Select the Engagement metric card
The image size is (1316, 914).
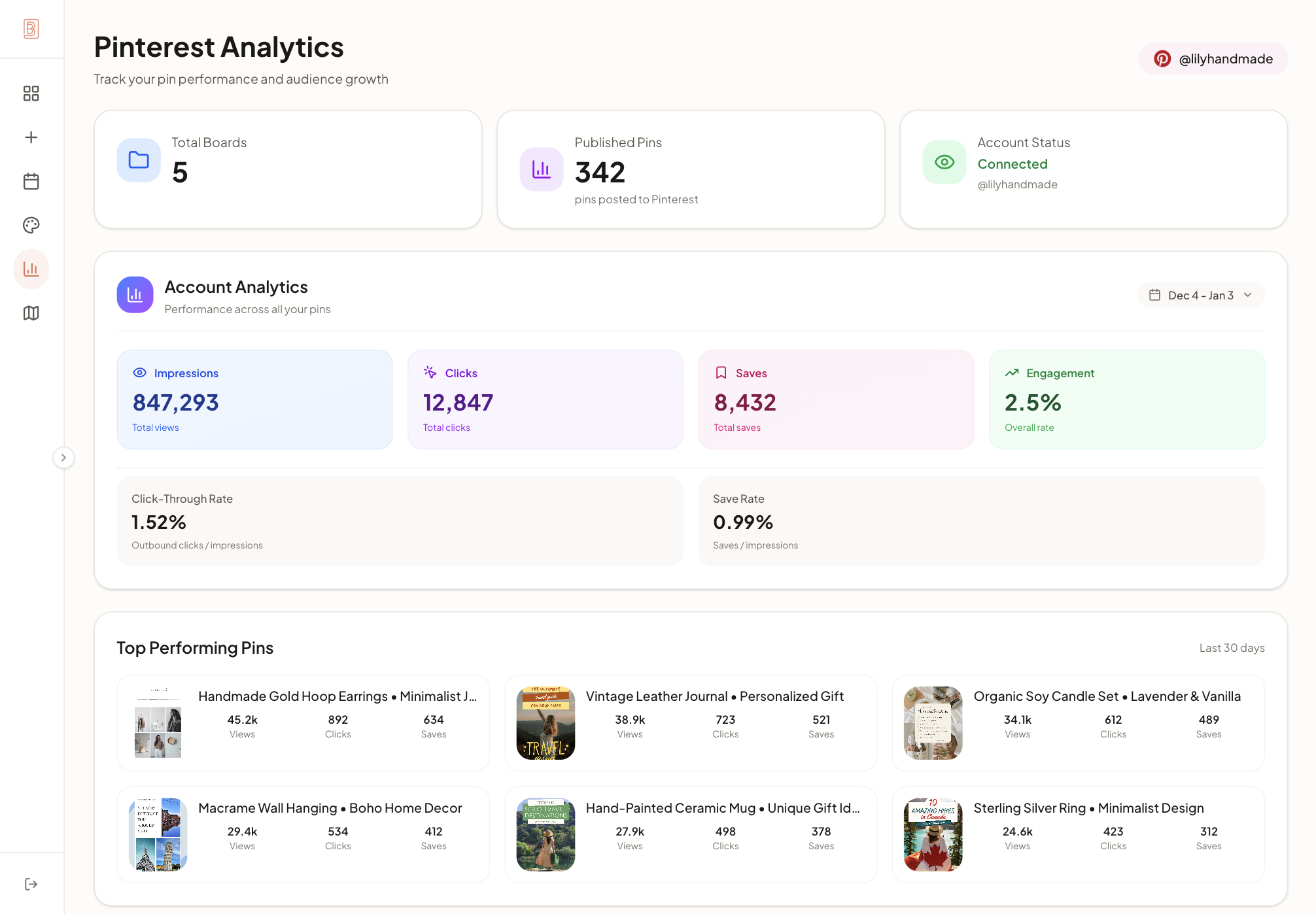tap(1126, 399)
